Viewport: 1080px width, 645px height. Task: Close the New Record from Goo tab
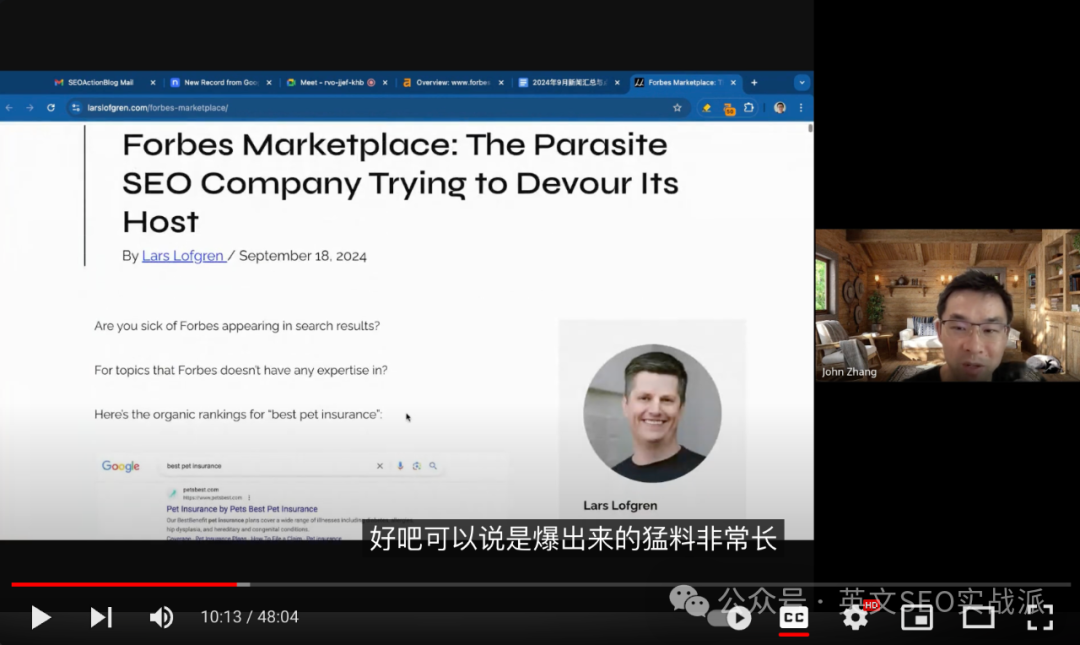pos(269,83)
